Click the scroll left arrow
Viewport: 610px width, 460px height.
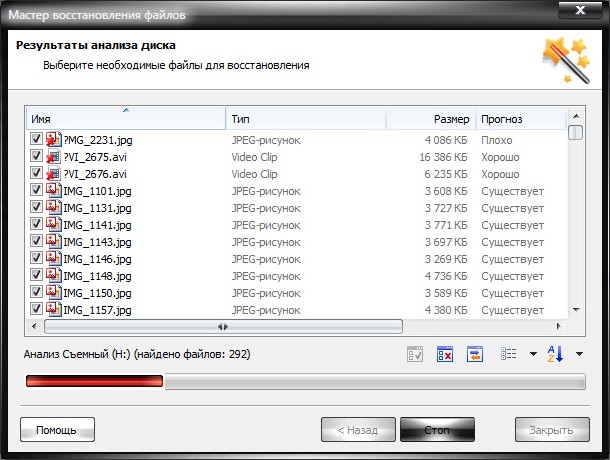pos(34,326)
